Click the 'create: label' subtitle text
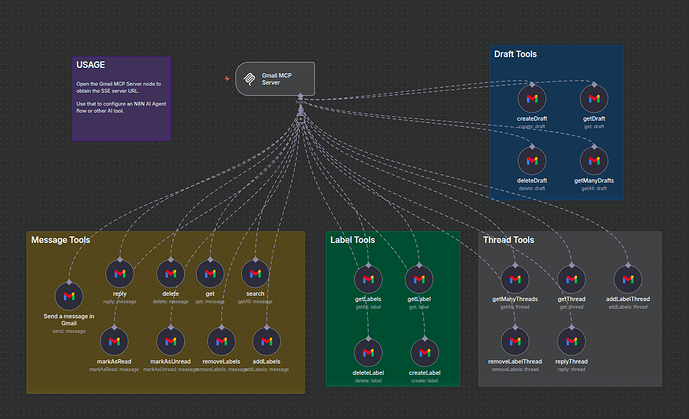Viewport: 689px width, 419px height. pyautogui.click(x=424, y=381)
